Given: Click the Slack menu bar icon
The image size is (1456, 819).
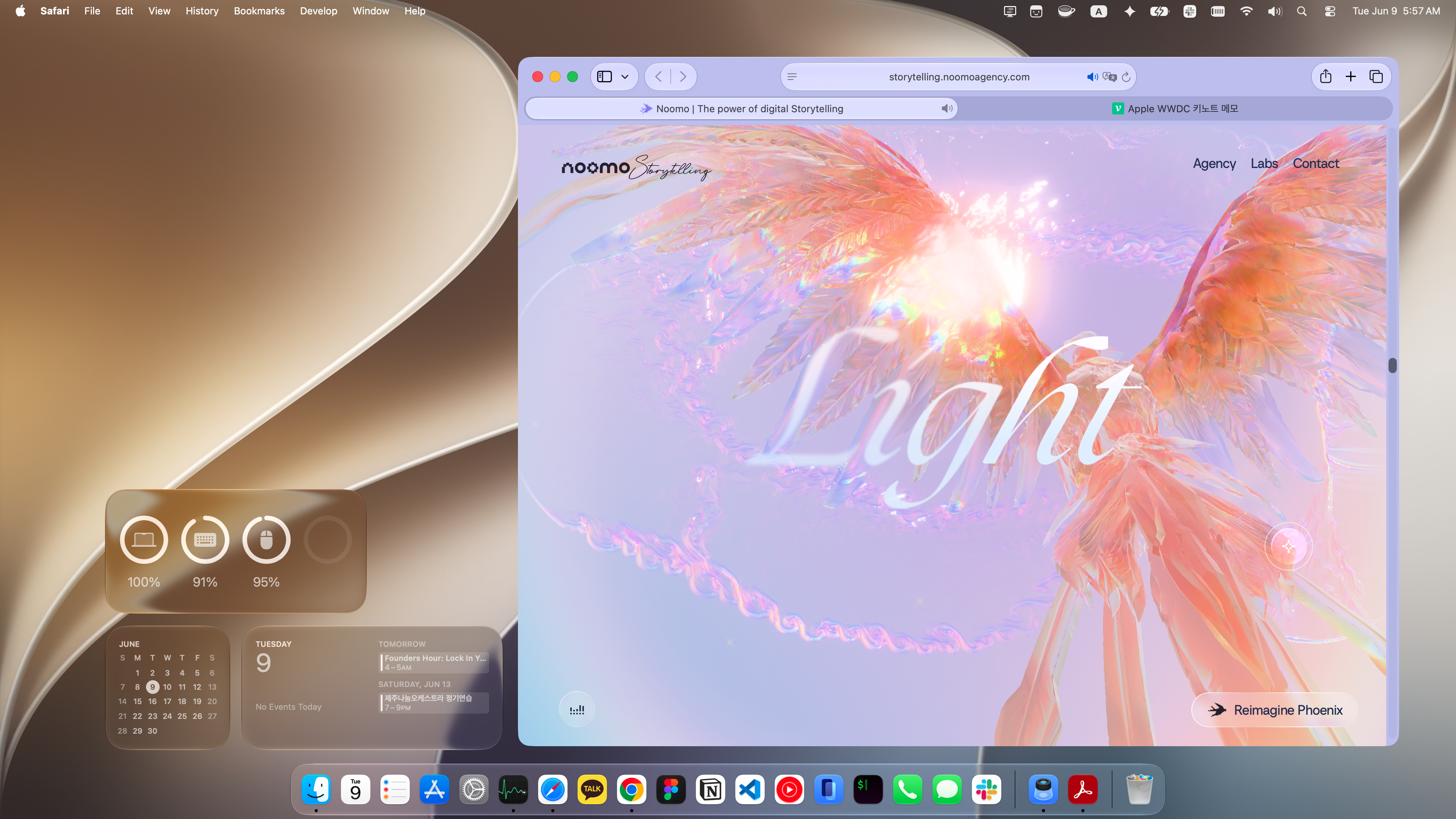Looking at the screenshot, I should [x=1190, y=11].
